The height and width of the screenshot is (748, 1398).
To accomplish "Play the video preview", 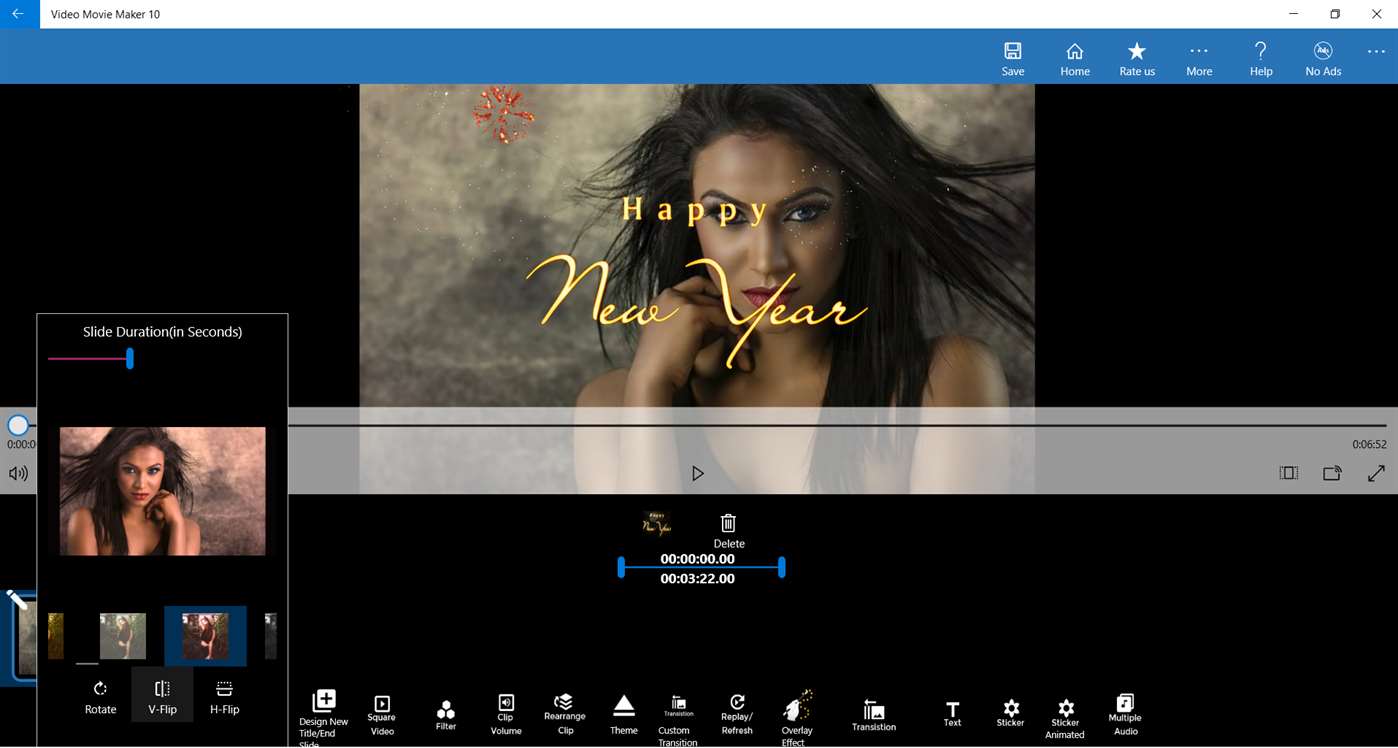I will pos(698,473).
